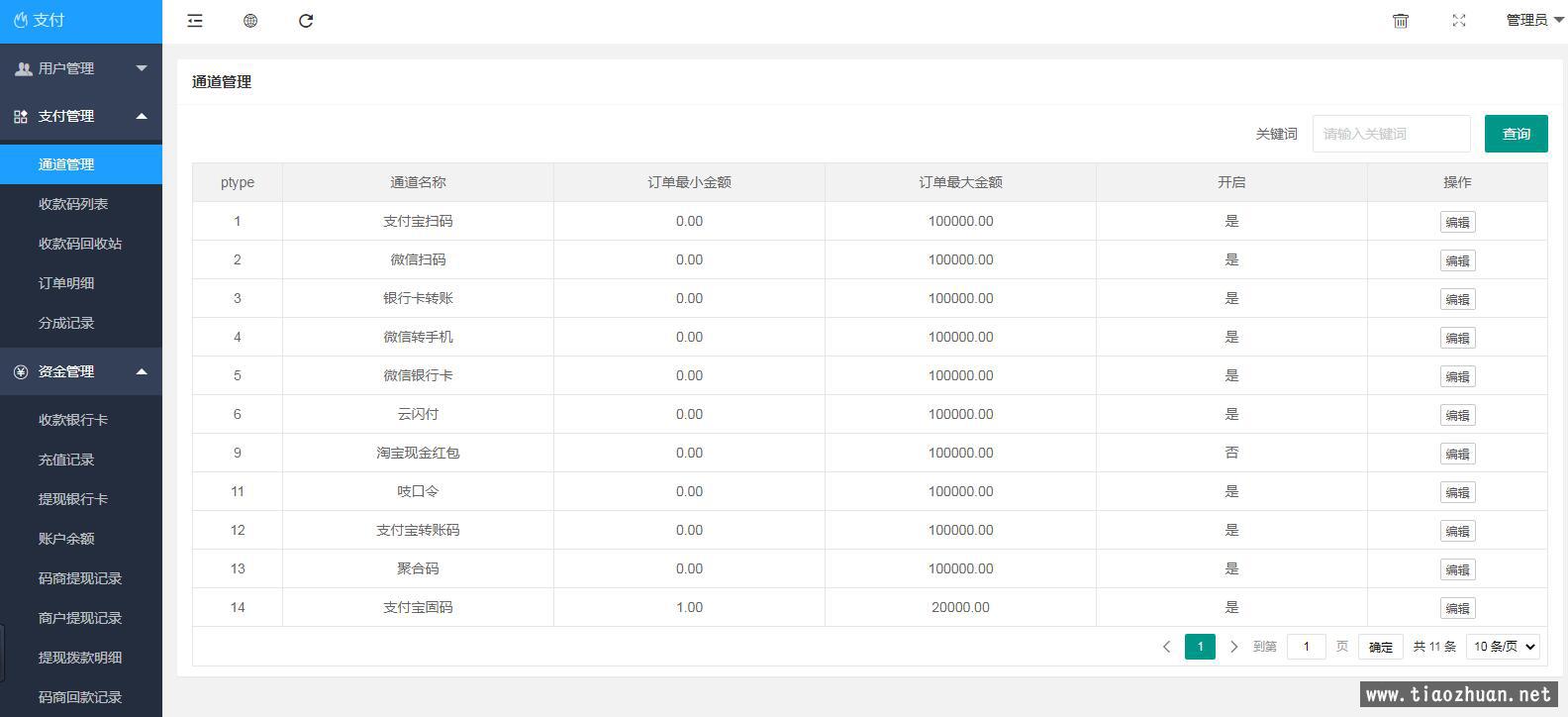Click 编辑 for 云闪付 row
Viewport: 1568px width, 717px height.
tap(1457, 415)
